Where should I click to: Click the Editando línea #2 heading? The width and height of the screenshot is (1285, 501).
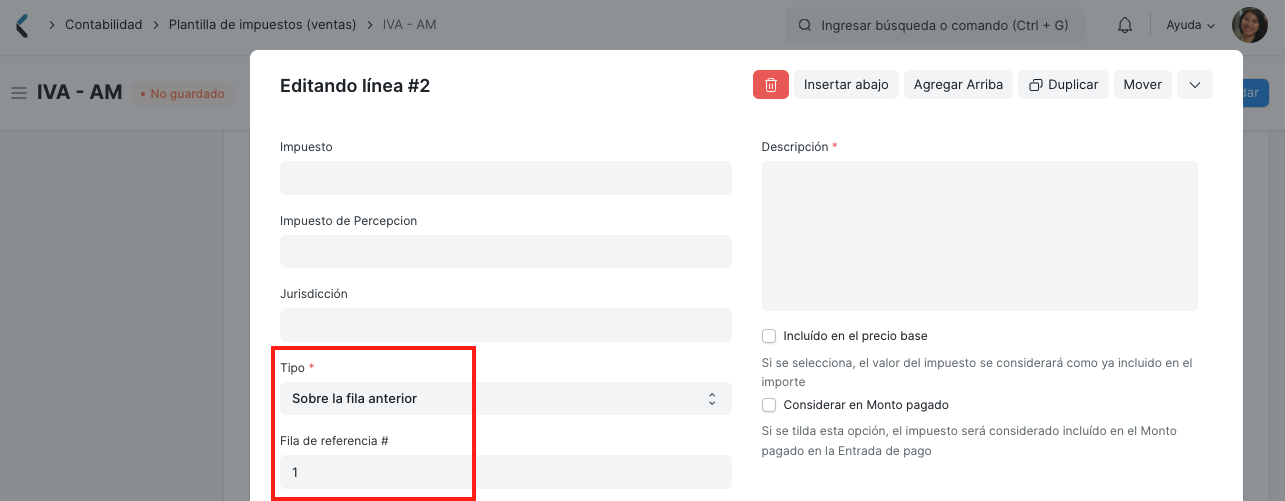coord(355,86)
